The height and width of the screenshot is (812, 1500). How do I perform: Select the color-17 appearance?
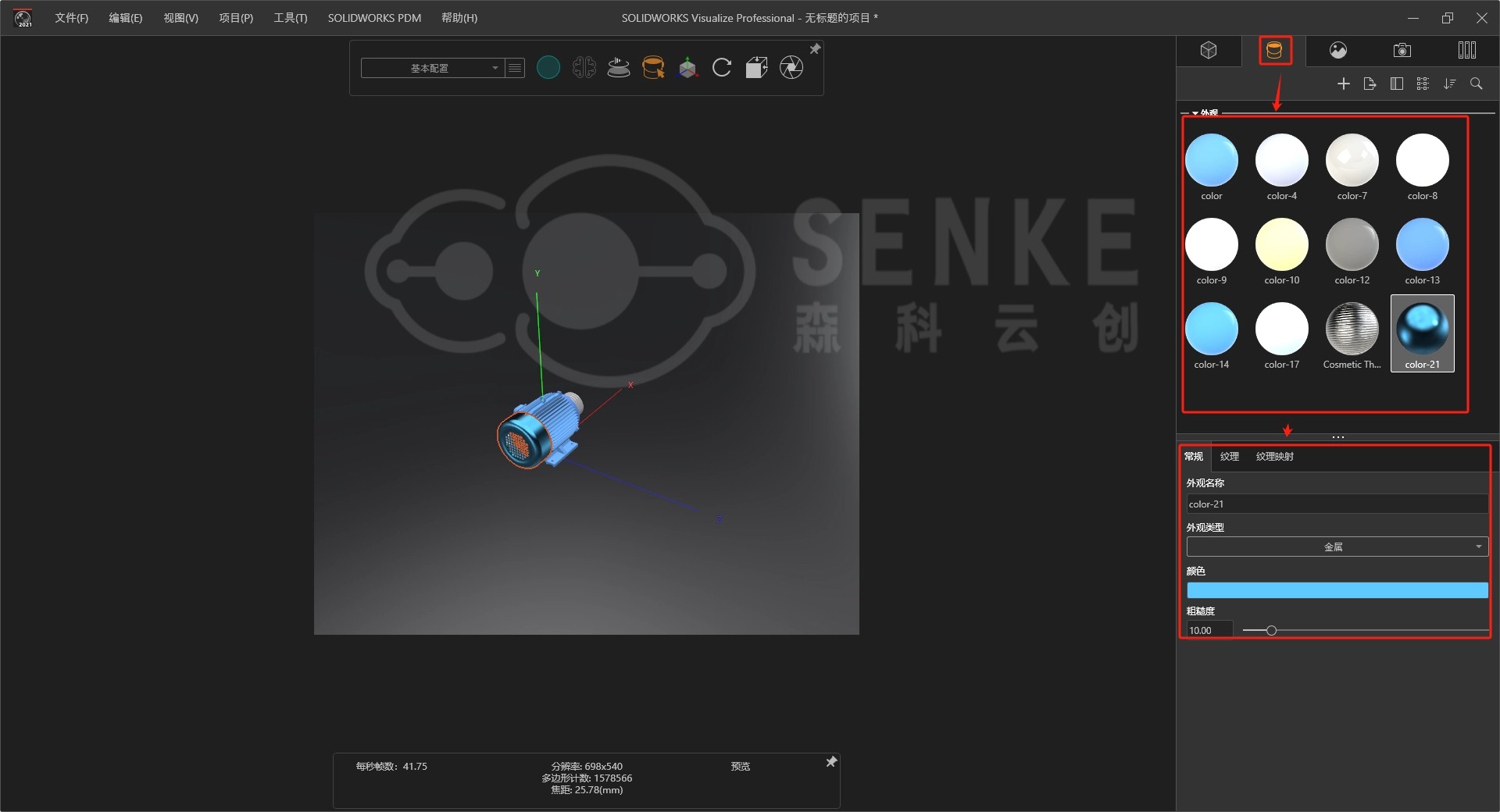(x=1282, y=336)
